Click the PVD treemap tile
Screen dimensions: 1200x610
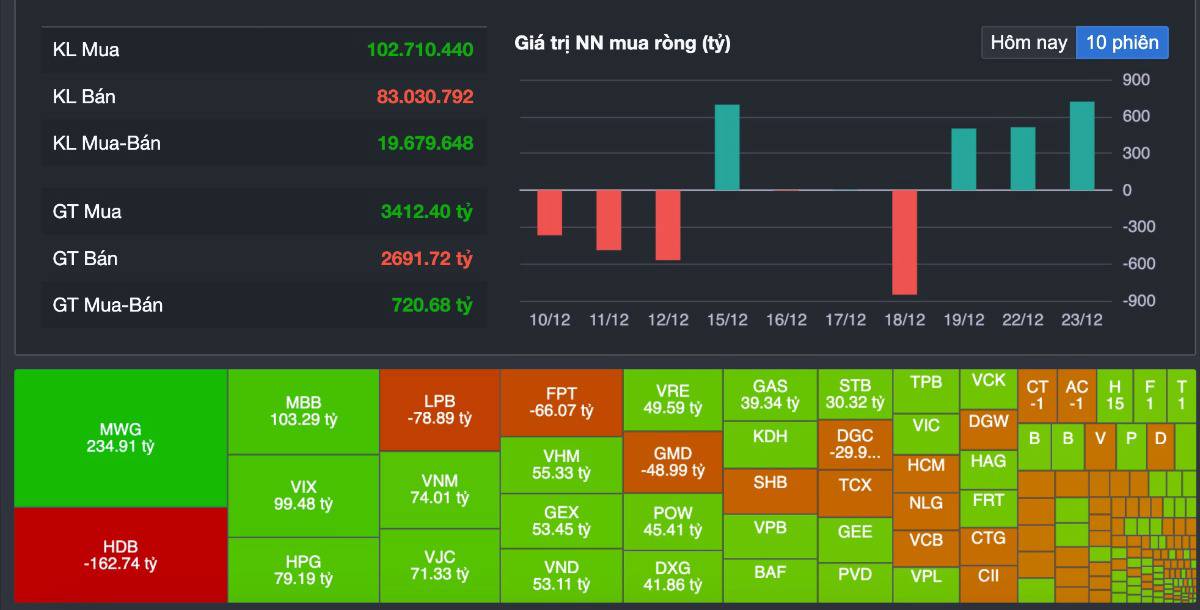pyautogui.click(x=855, y=583)
